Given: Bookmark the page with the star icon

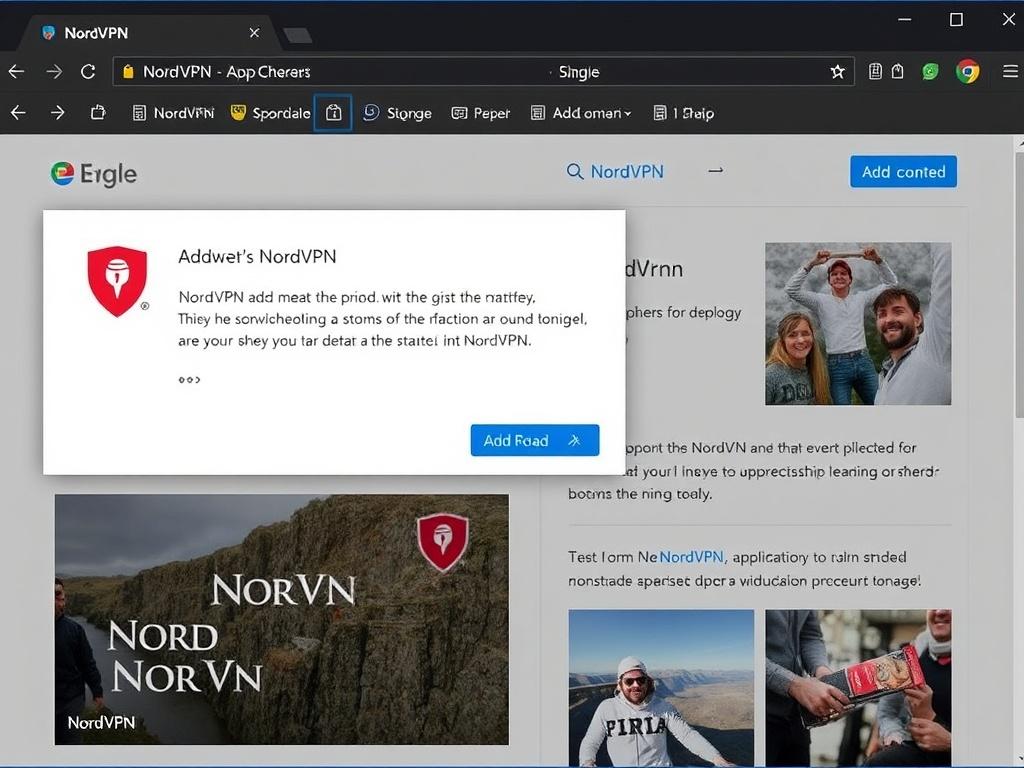Looking at the screenshot, I should [837, 72].
